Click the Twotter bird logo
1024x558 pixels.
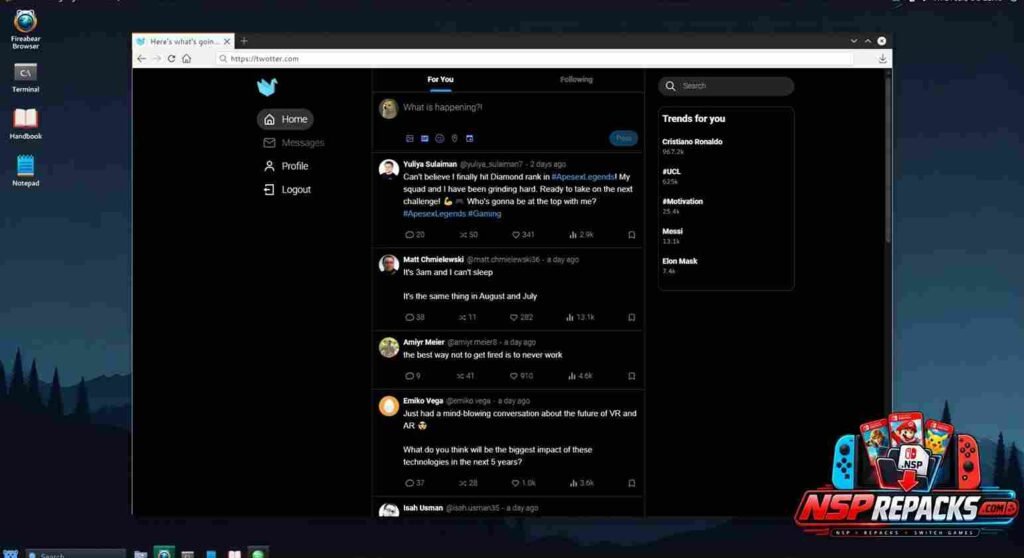click(x=267, y=87)
